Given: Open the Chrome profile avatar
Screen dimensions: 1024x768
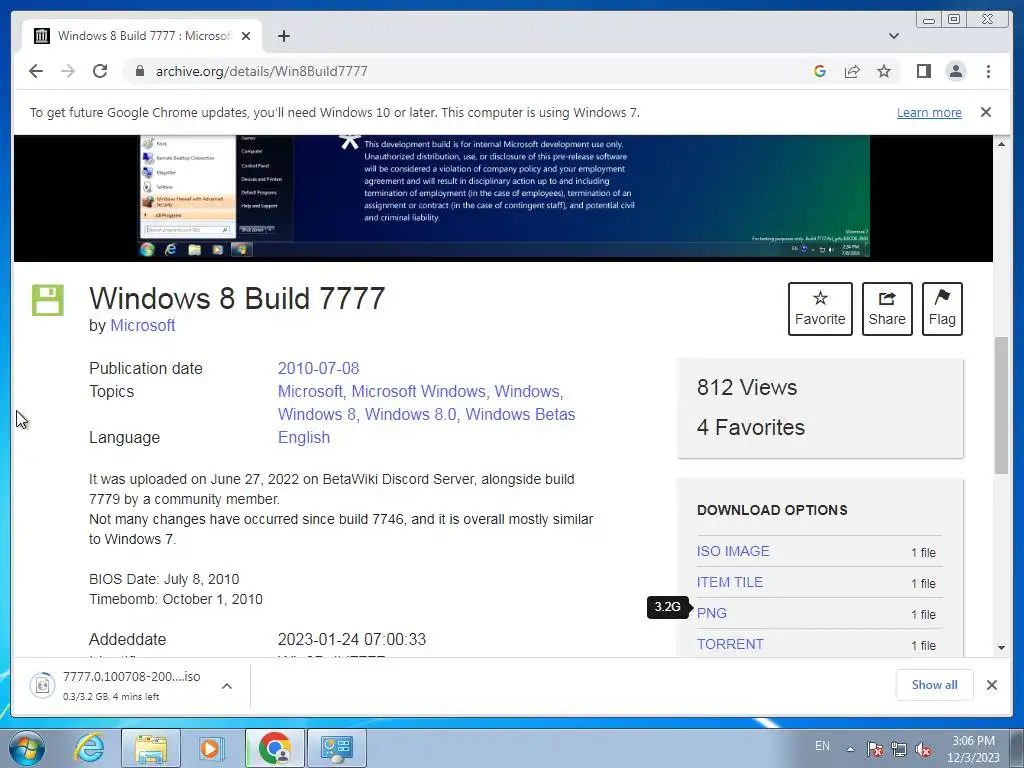Looking at the screenshot, I should pyautogui.click(x=956, y=71).
